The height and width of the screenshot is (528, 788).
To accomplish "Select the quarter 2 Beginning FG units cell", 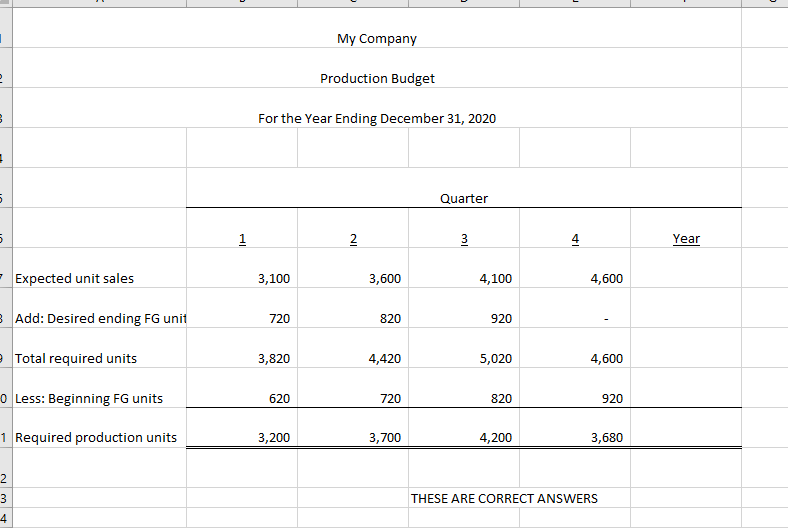I will pyautogui.click(x=353, y=388).
